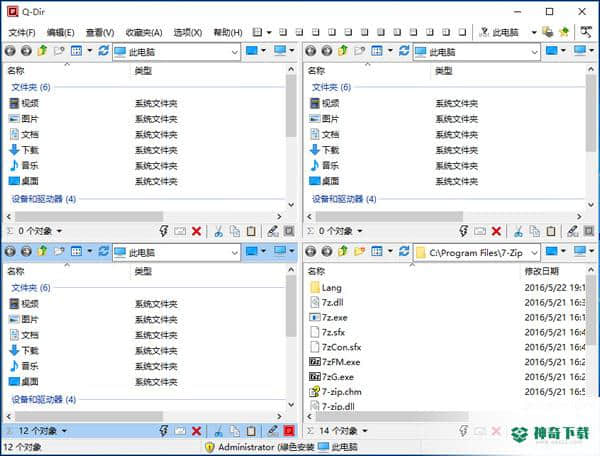The height and width of the screenshot is (456, 600).
Task: Open the 帮助(H) menu
Action: click(228, 33)
